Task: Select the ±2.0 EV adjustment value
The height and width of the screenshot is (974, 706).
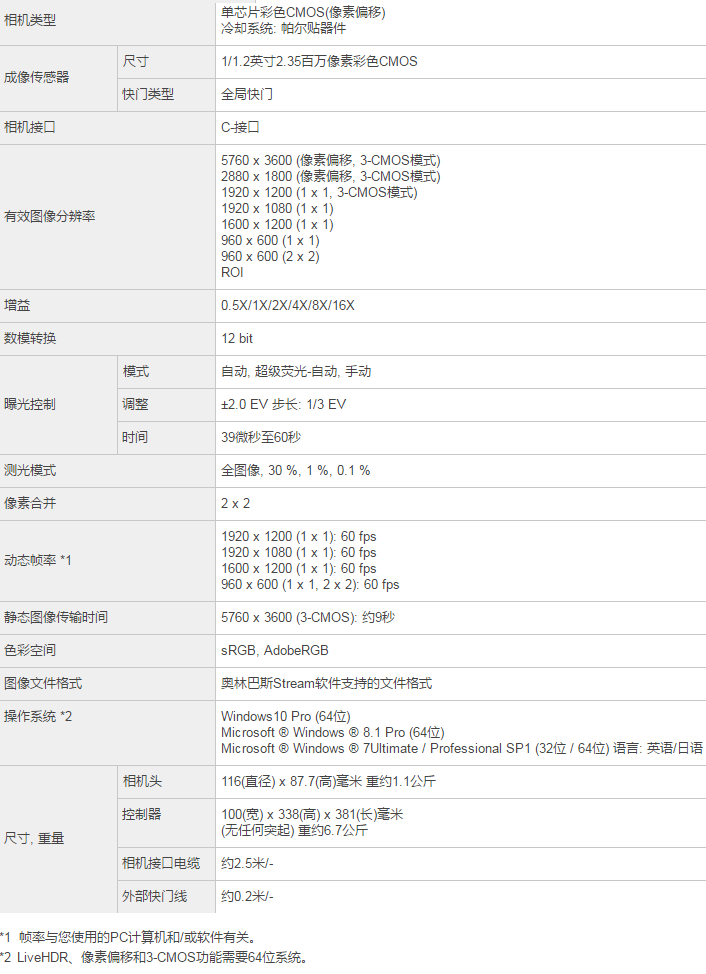Action: pos(283,405)
